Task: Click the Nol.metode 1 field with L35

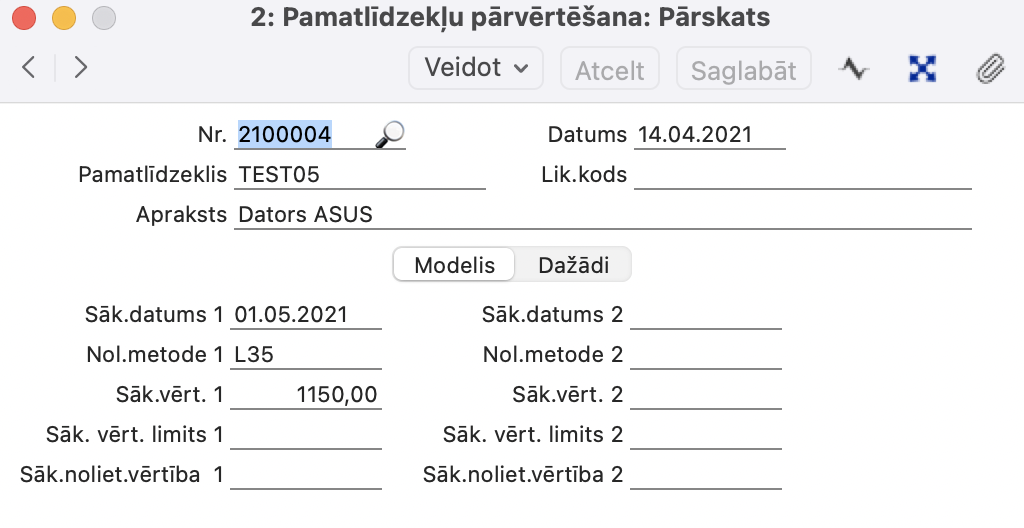Action: click(x=306, y=355)
